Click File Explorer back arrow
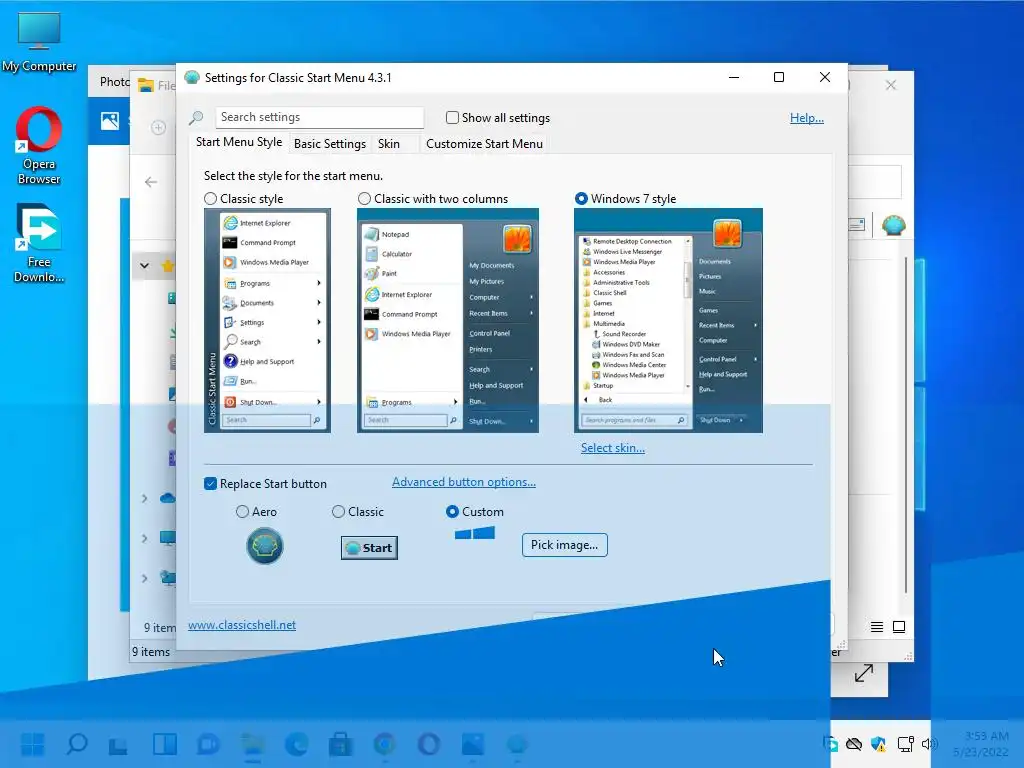The width and height of the screenshot is (1024, 768). pos(151,182)
